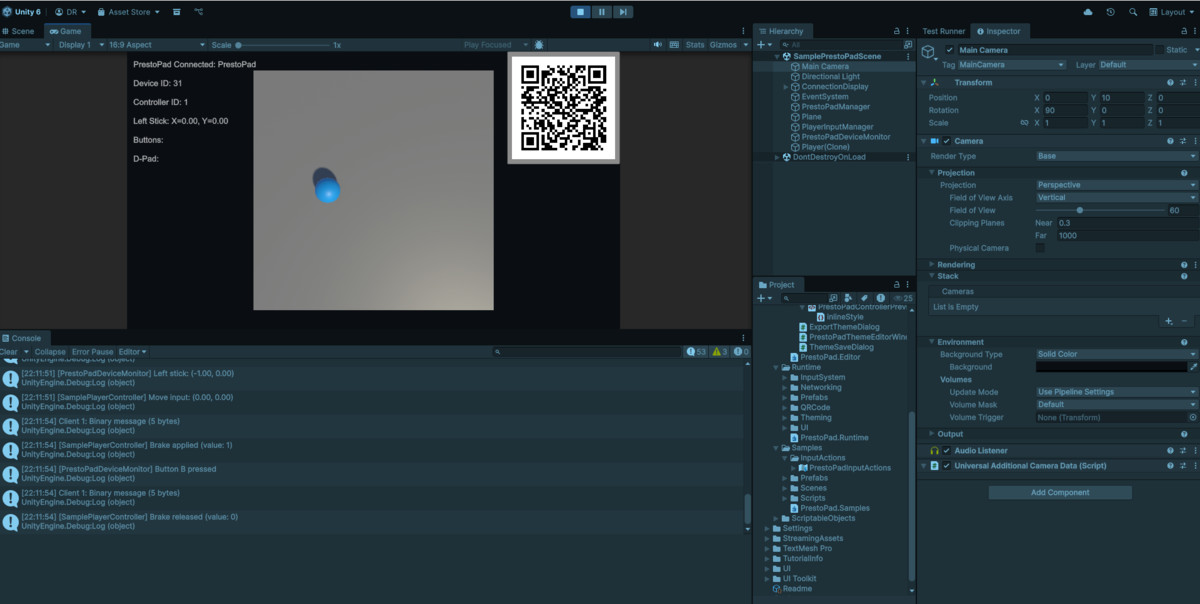Click the Step frame button

click(x=623, y=12)
